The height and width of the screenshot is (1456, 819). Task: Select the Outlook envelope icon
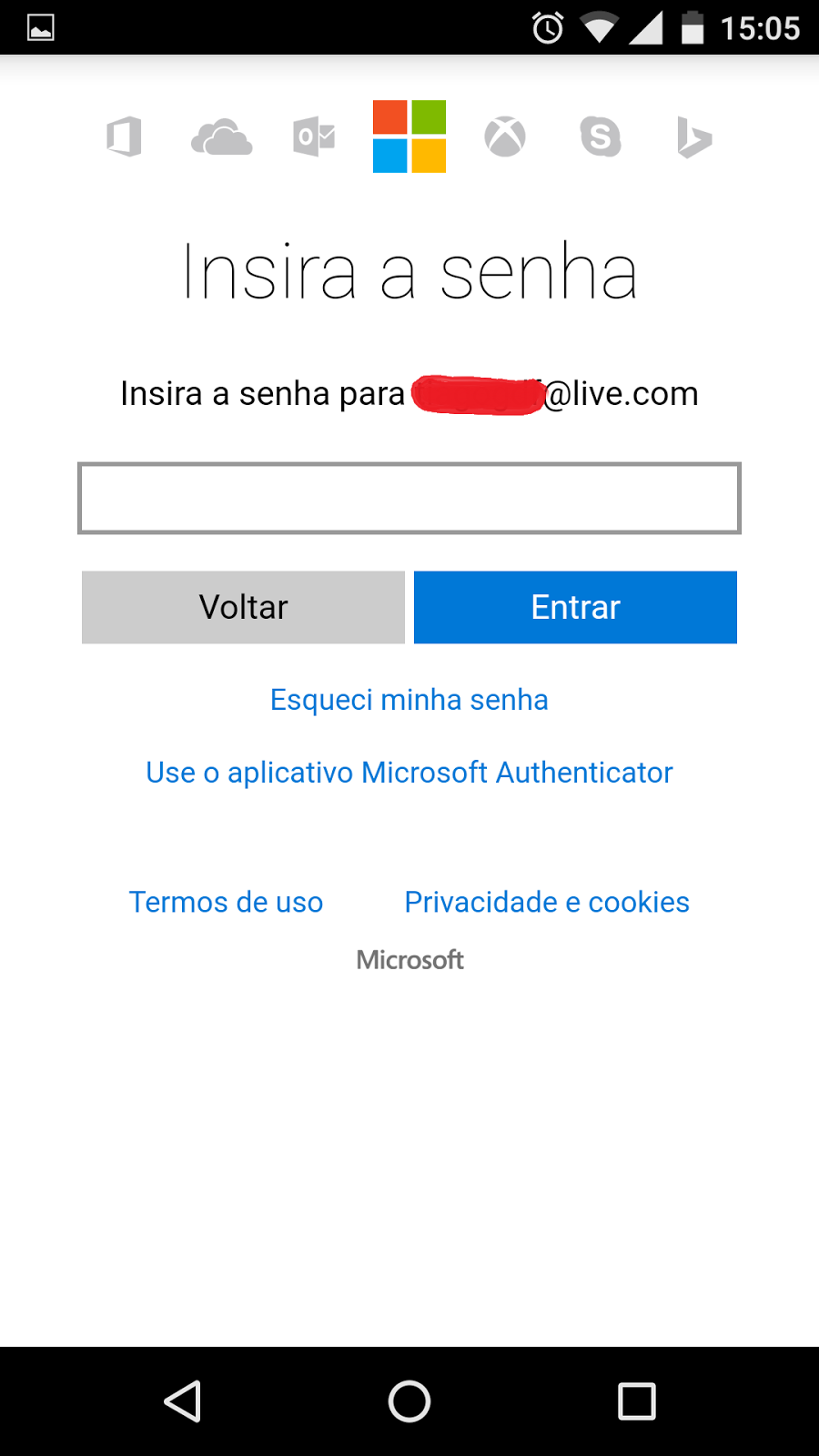tap(315, 137)
